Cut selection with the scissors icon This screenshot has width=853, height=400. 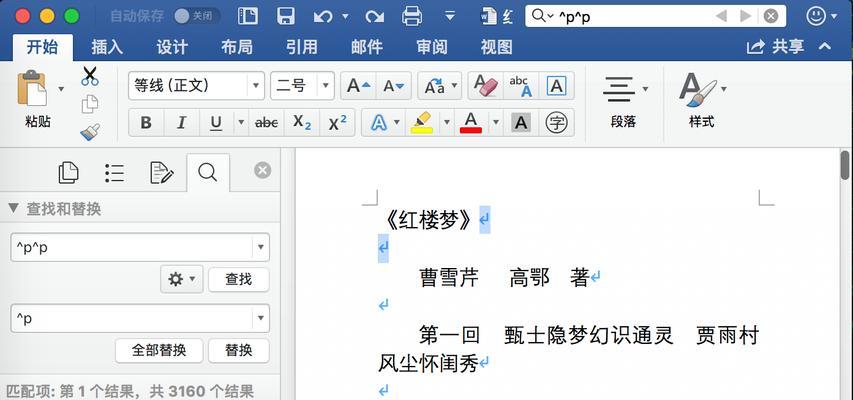[90, 76]
